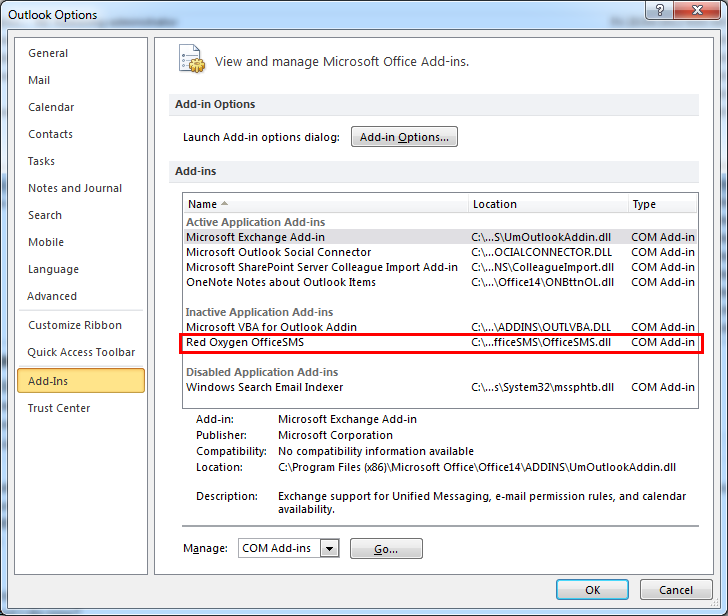Image resolution: width=728 pixels, height=616 pixels.
Task: Open Advanced options category
Action: pos(52,296)
